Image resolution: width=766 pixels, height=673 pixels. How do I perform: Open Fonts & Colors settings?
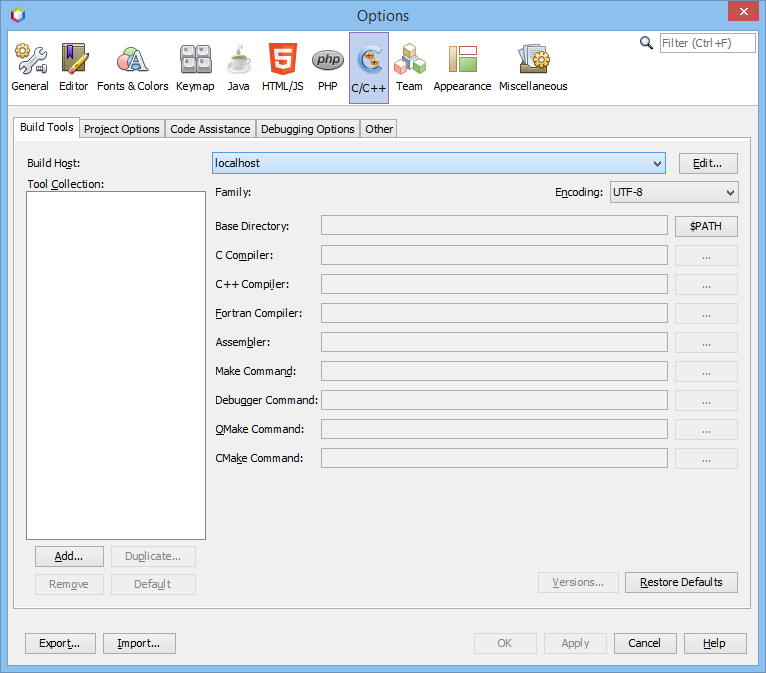[132, 67]
